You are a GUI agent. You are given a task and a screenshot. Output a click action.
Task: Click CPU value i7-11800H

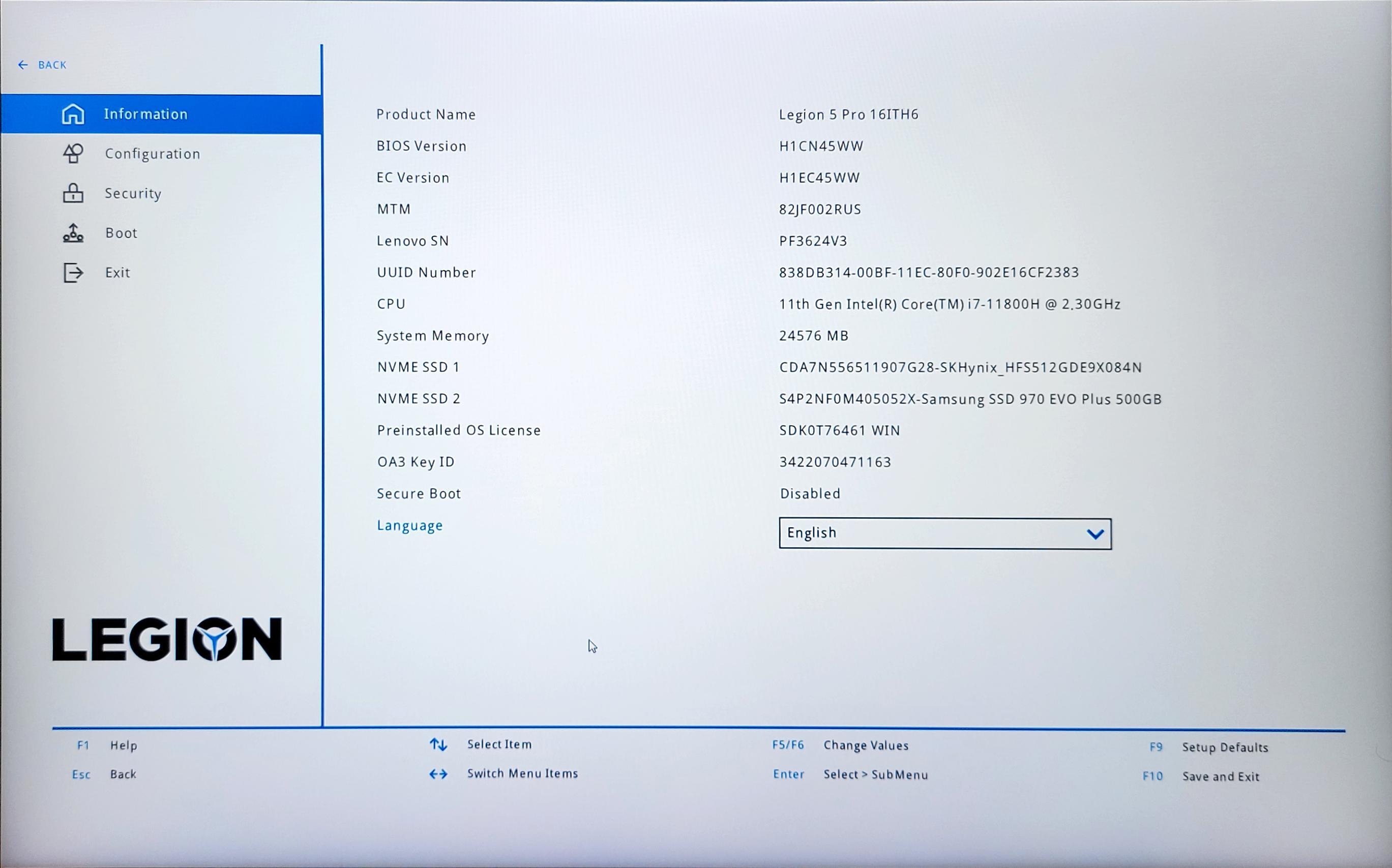[x=950, y=304]
